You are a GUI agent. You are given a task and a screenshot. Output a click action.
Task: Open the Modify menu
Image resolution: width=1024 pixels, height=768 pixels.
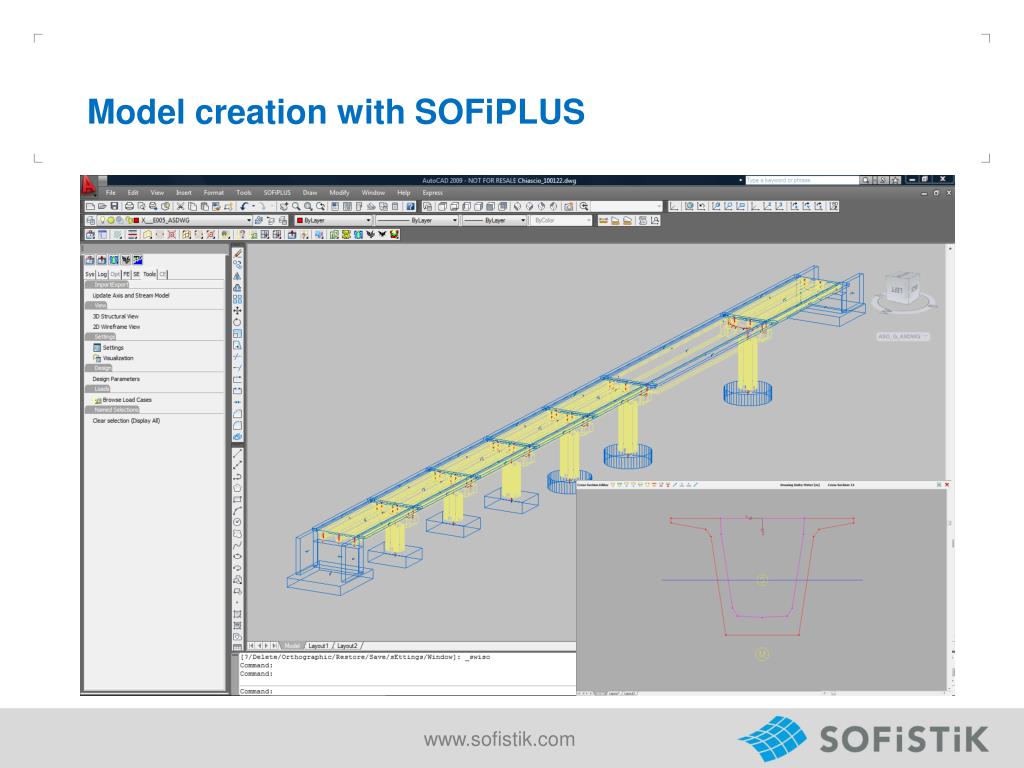point(339,193)
